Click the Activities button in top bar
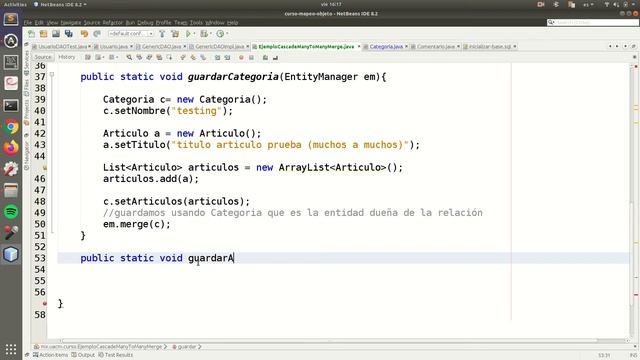Image resolution: width=640 pixels, height=360 pixels. click(x=15, y=4)
